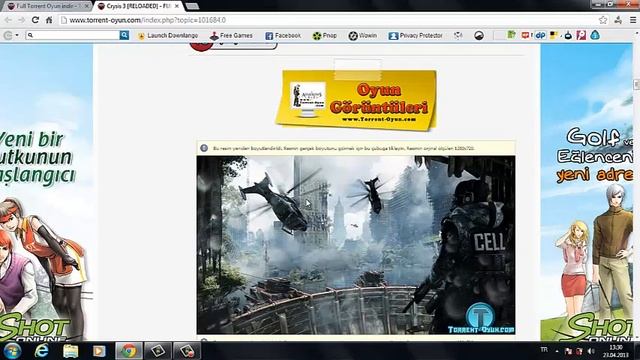Open the toolbar logo dropdown arrow
This screenshot has height=360, width=640.
coord(17,36)
